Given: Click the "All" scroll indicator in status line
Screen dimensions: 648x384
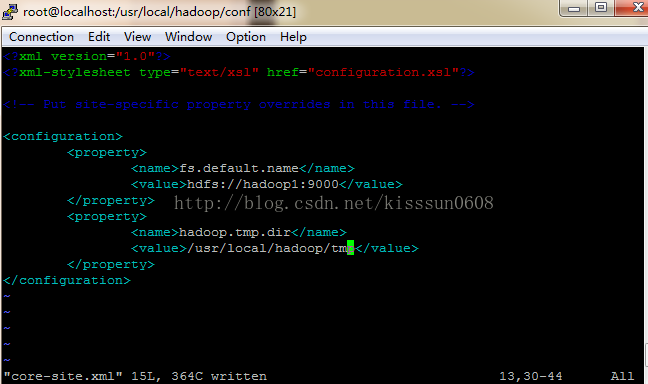Looking at the screenshot, I should click(x=622, y=376).
